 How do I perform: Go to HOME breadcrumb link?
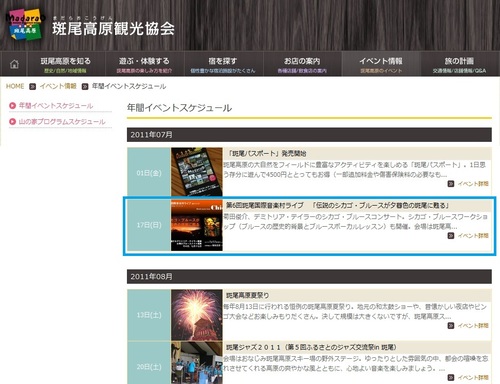[x=15, y=86]
